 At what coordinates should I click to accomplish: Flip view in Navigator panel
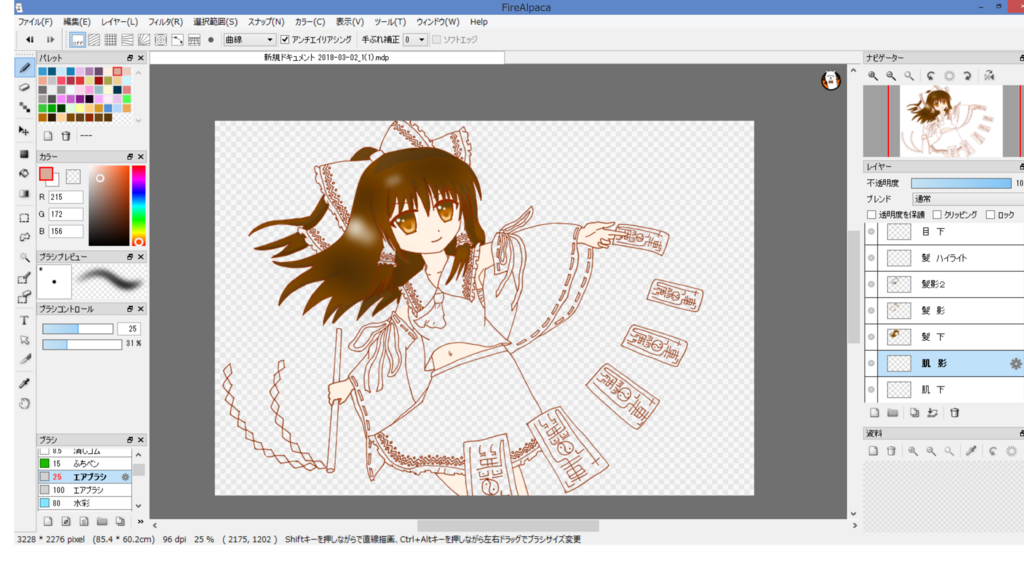click(x=989, y=76)
